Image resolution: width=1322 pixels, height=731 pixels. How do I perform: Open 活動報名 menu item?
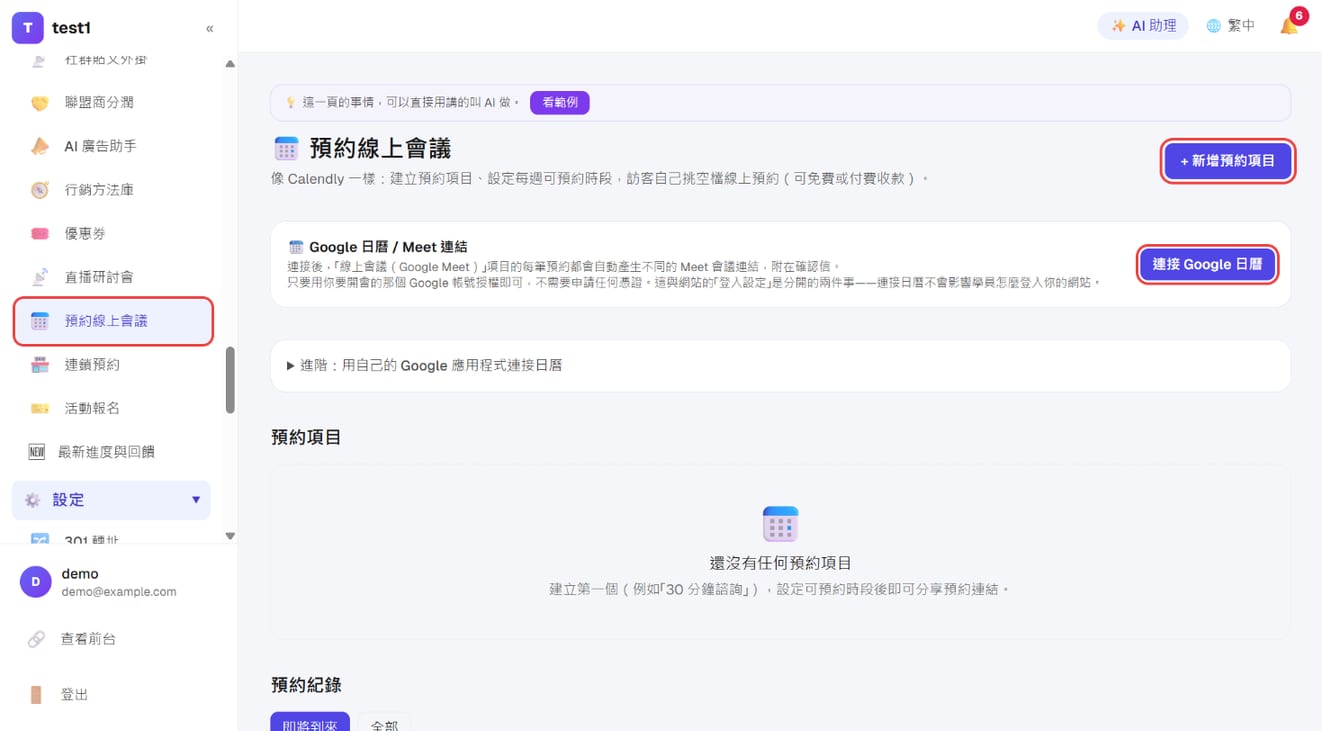pyautogui.click(x=111, y=408)
